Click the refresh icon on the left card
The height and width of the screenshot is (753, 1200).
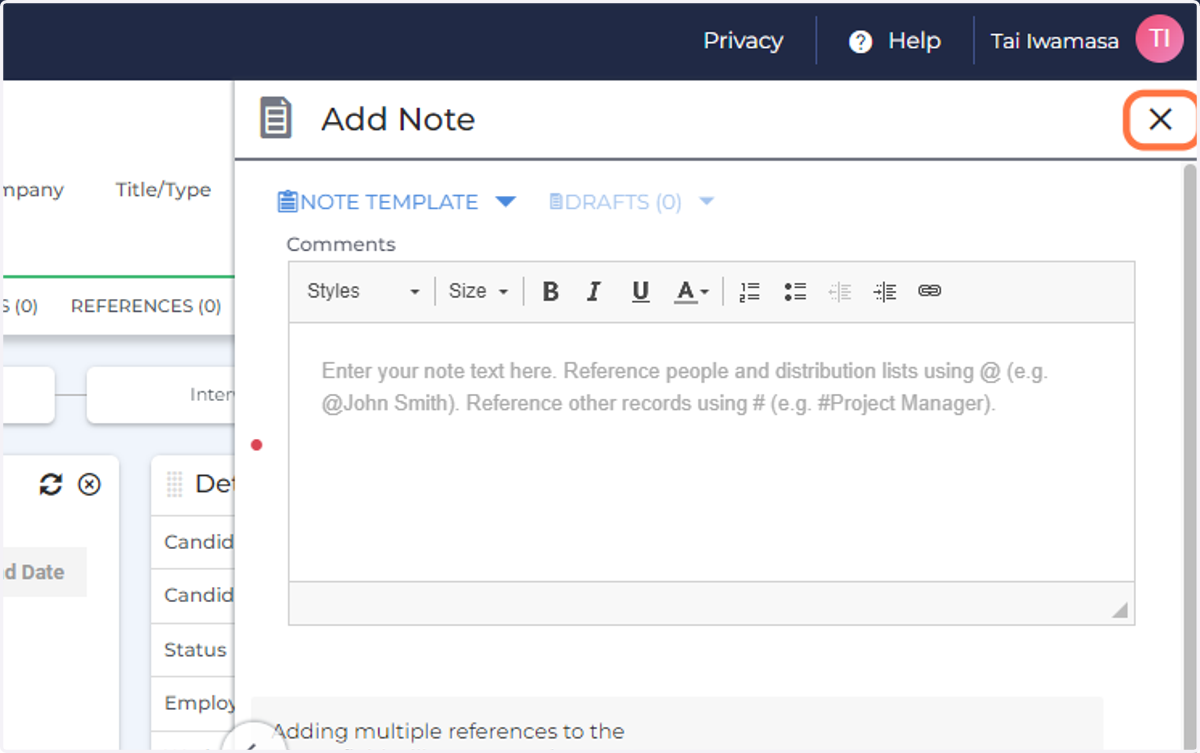[51, 485]
